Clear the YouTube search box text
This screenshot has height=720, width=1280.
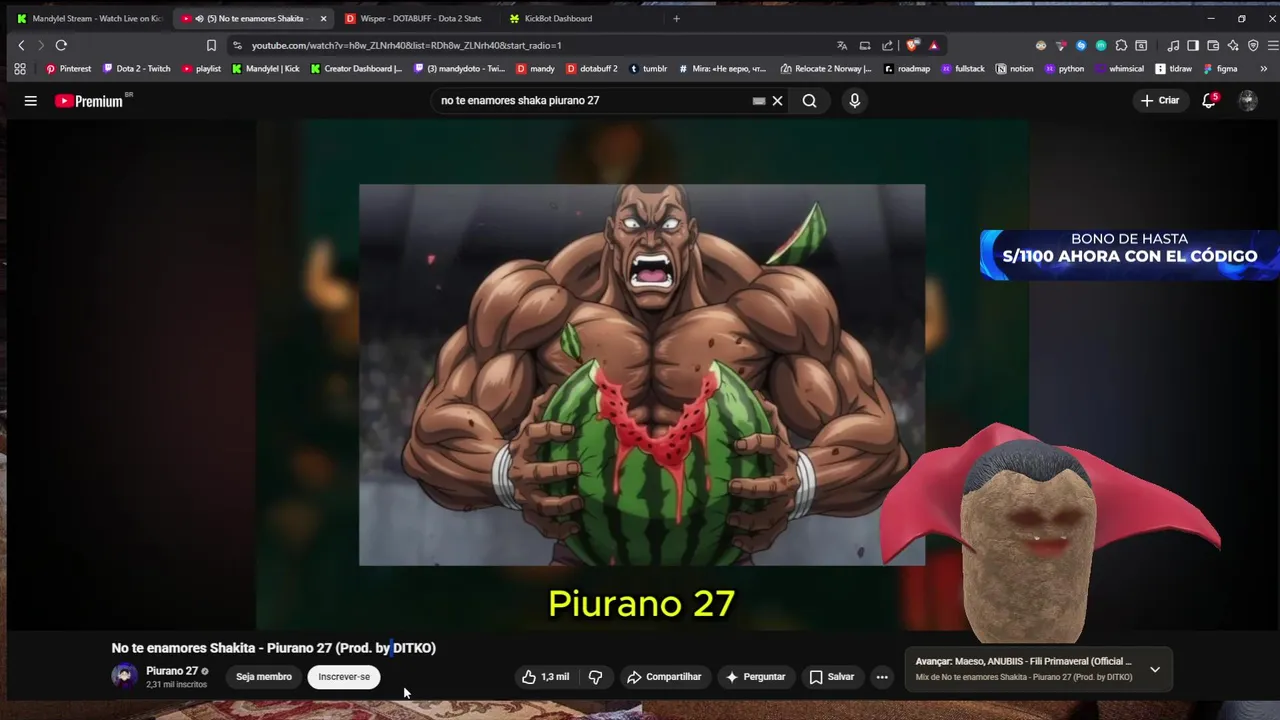coord(777,100)
